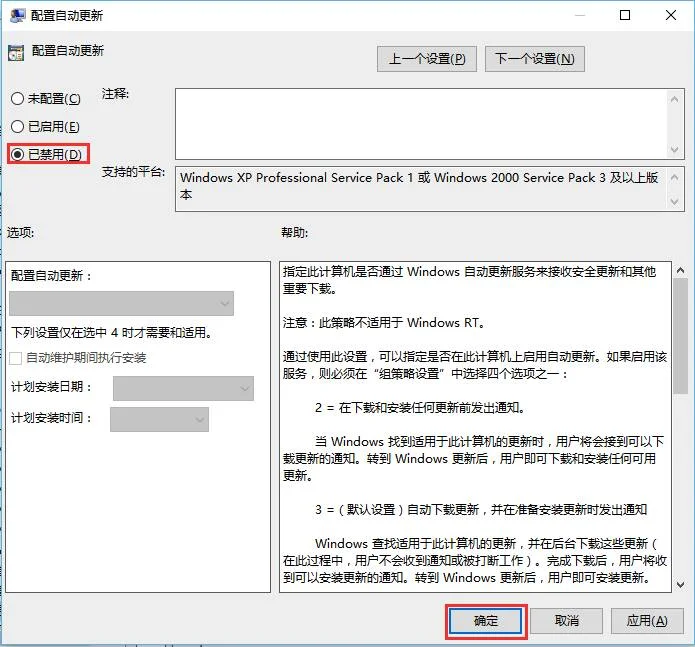
Task: Select the 已启用 radio button
Action: [x=17, y=127]
